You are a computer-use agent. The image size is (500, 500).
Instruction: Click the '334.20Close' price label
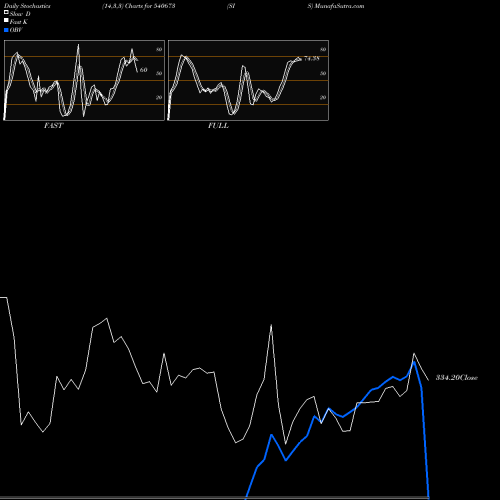(457, 378)
